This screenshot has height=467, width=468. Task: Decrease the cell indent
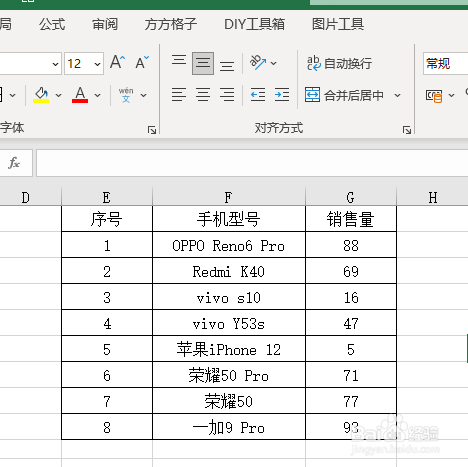(x=258, y=95)
